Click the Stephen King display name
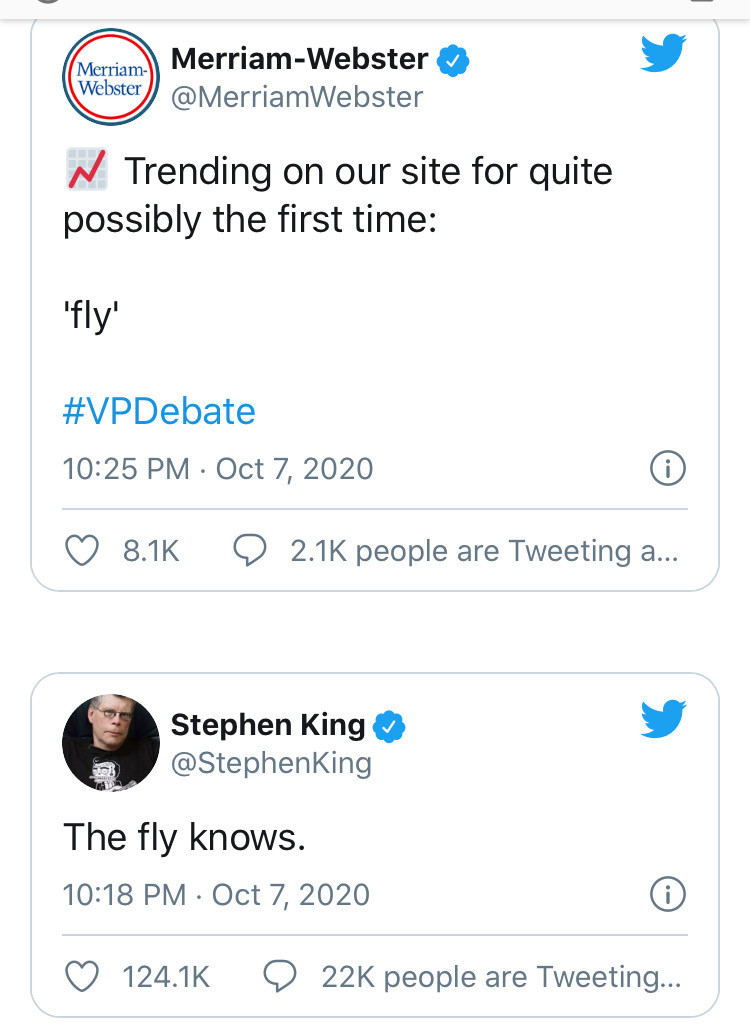The height and width of the screenshot is (1036, 750). click(268, 725)
